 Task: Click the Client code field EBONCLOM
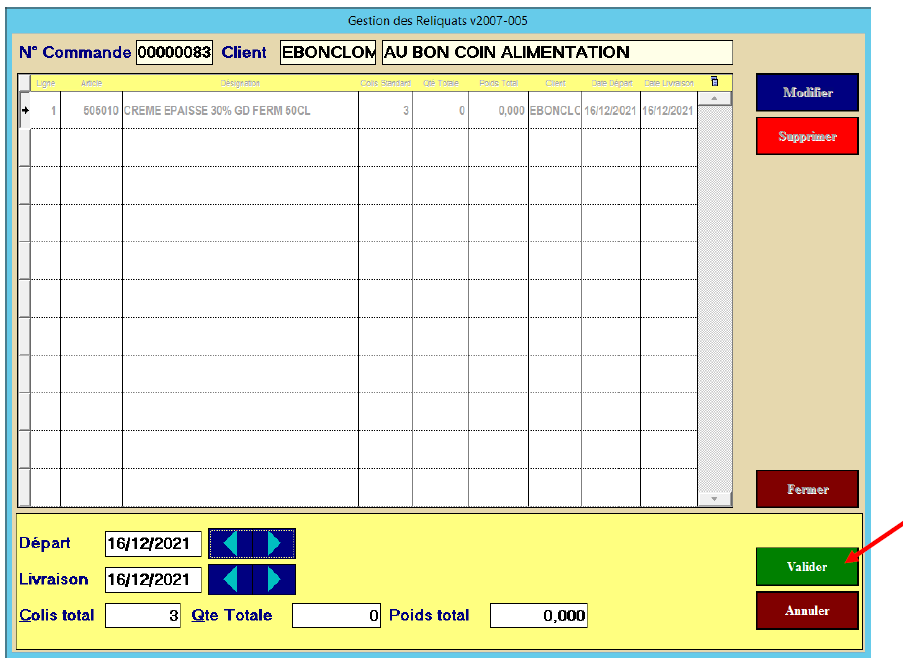point(328,53)
